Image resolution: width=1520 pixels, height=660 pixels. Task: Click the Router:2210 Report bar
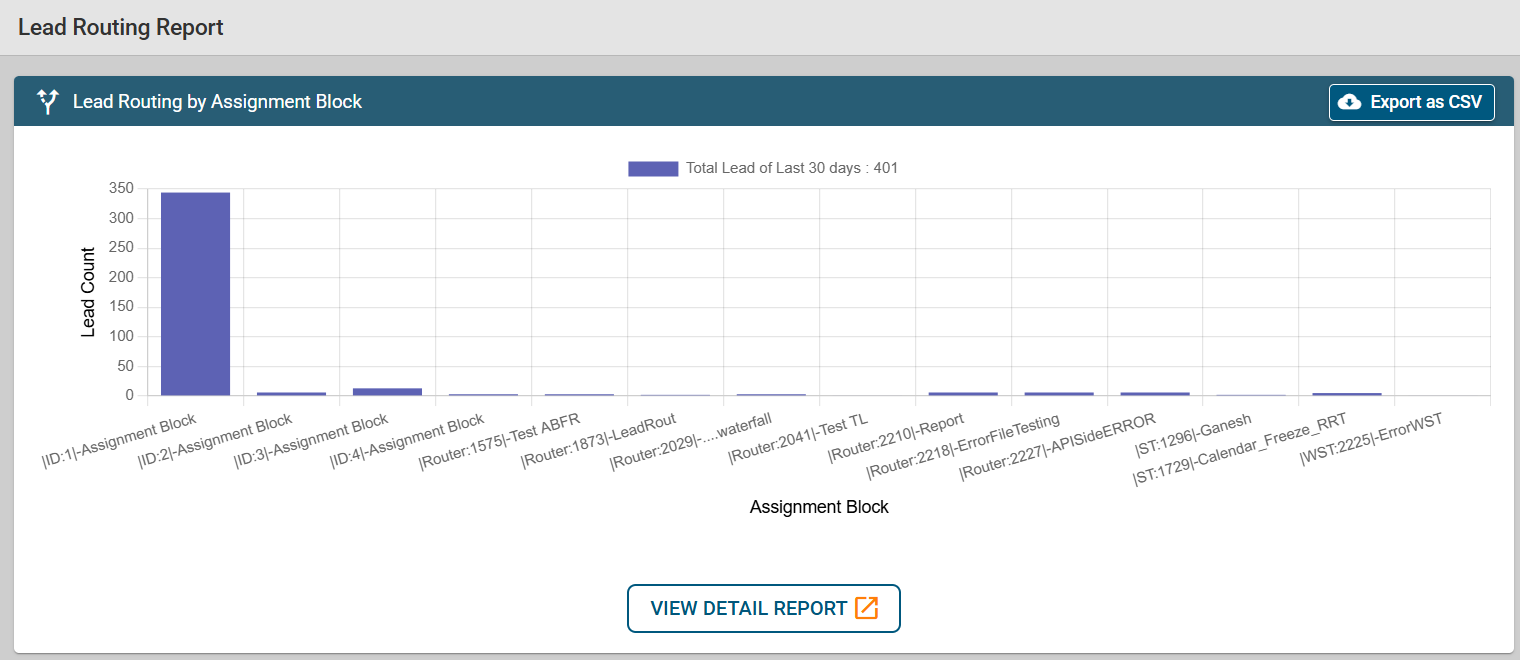(963, 394)
